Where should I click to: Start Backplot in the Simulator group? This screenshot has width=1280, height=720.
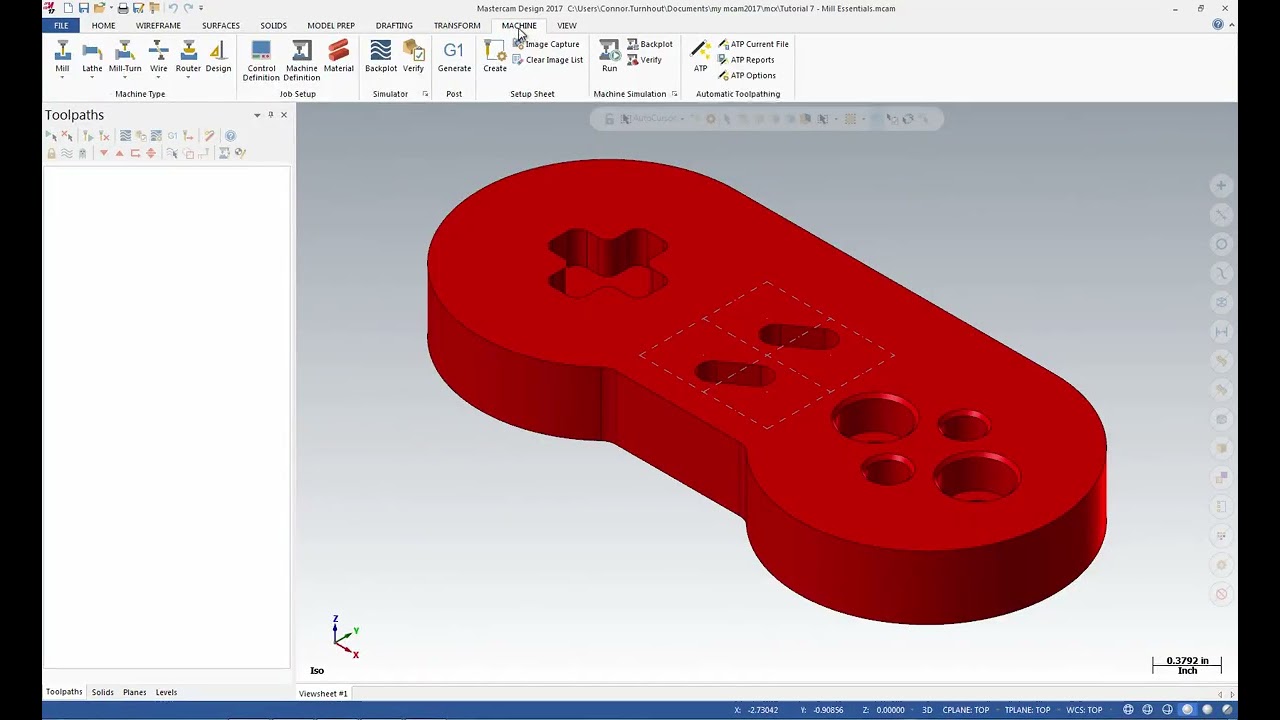(381, 57)
